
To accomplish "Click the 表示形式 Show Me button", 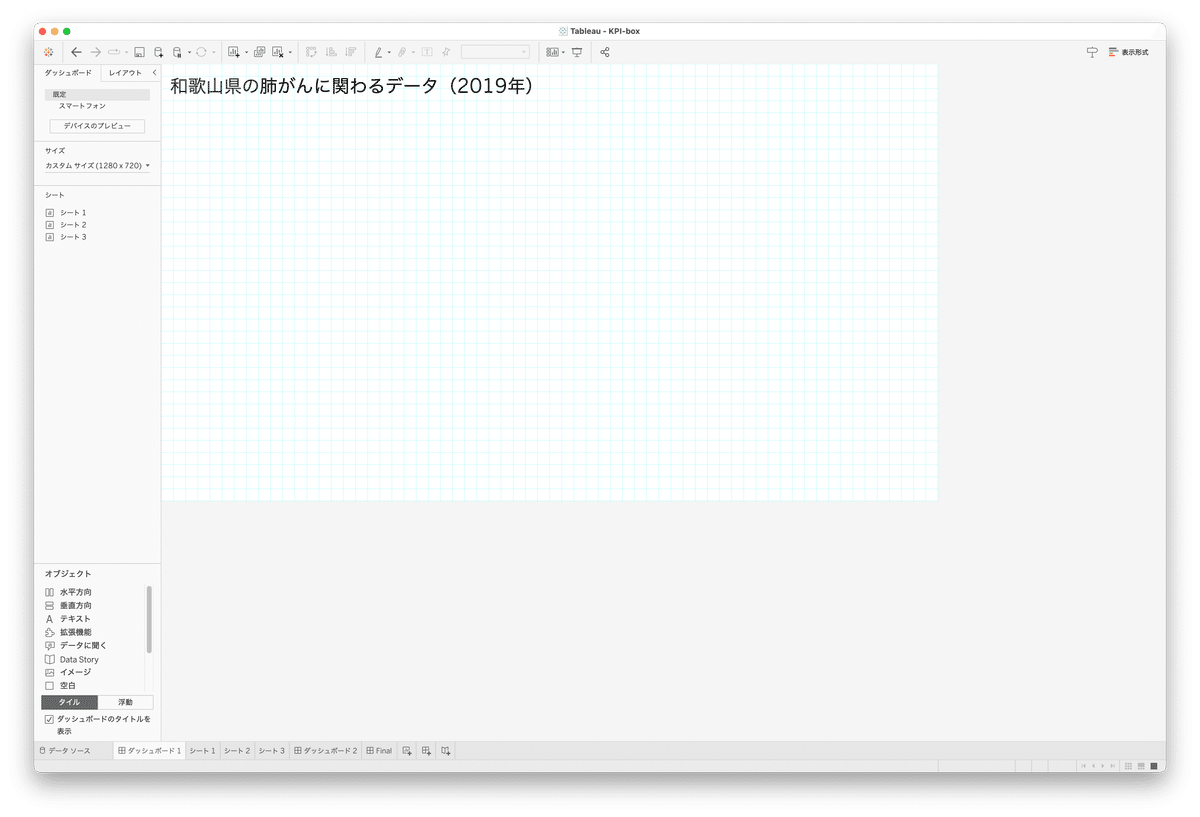I will pyautogui.click(x=1128, y=52).
